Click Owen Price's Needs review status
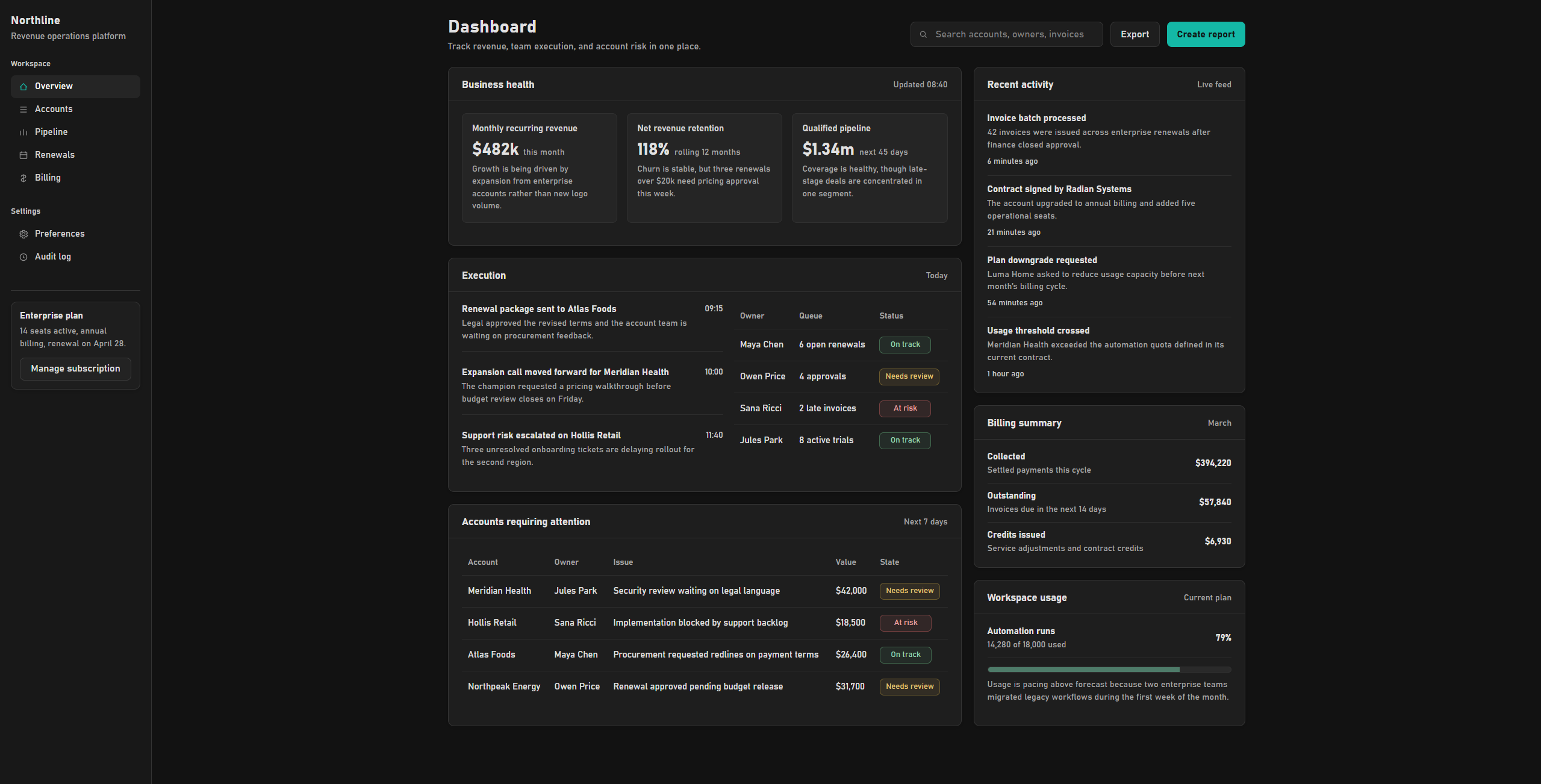The image size is (1541, 784). point(909,376)
